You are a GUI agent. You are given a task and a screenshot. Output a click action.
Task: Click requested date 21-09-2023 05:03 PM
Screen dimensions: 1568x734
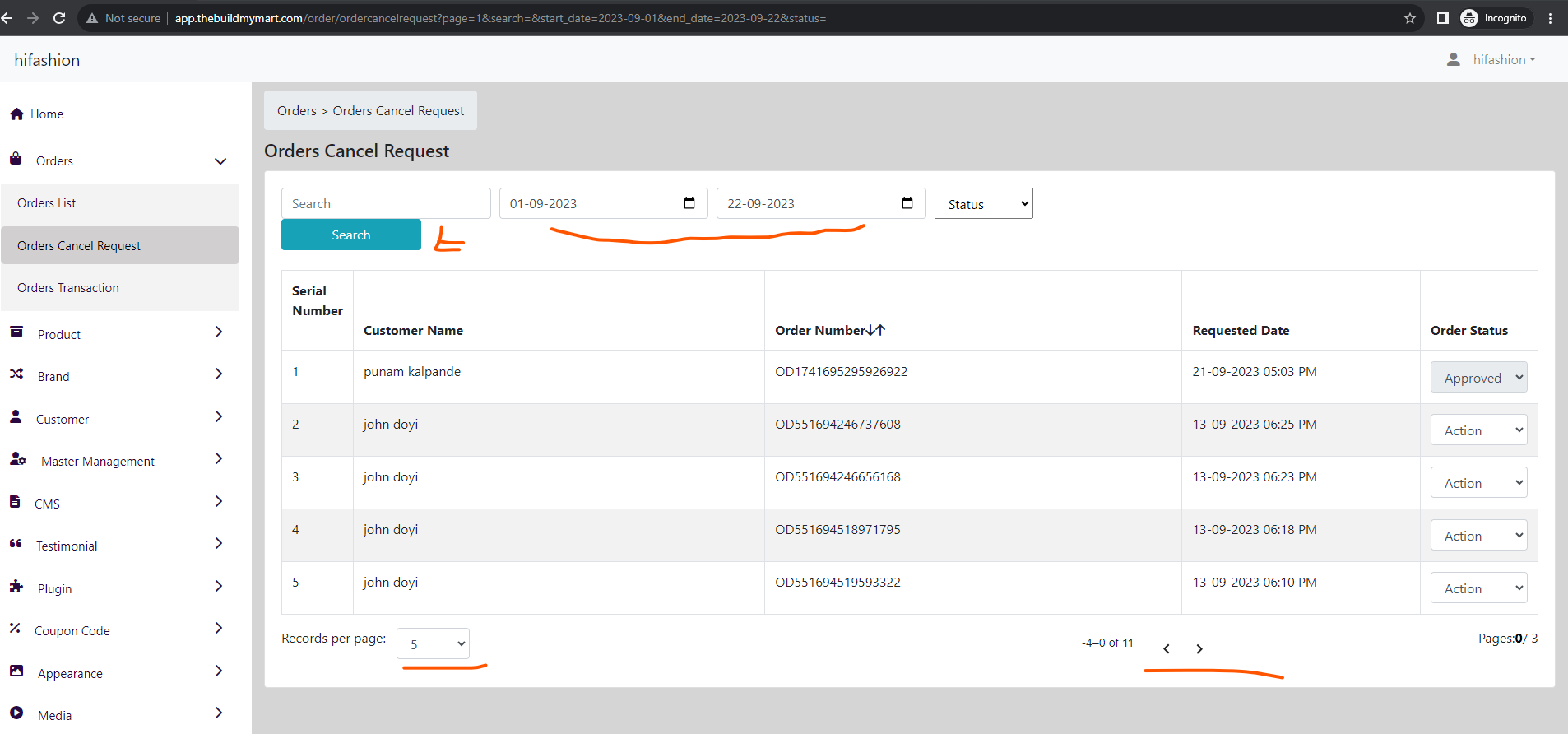click(1255, 372)
